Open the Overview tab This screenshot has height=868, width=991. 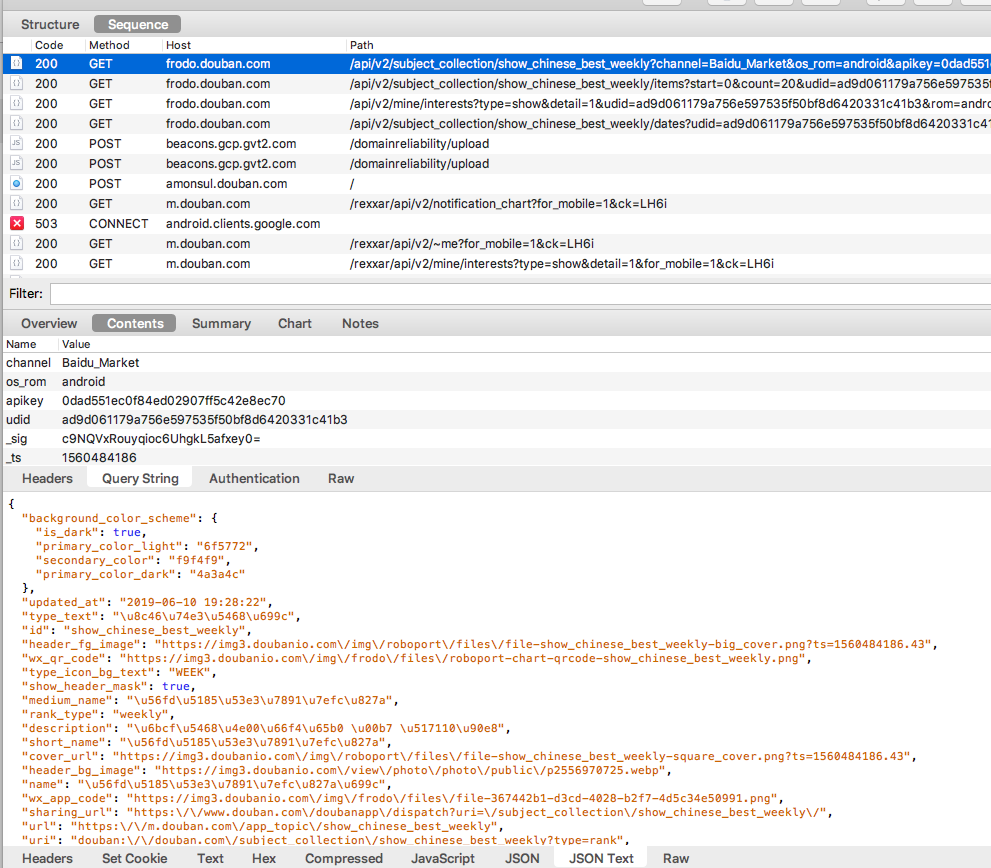click(49, 323)
